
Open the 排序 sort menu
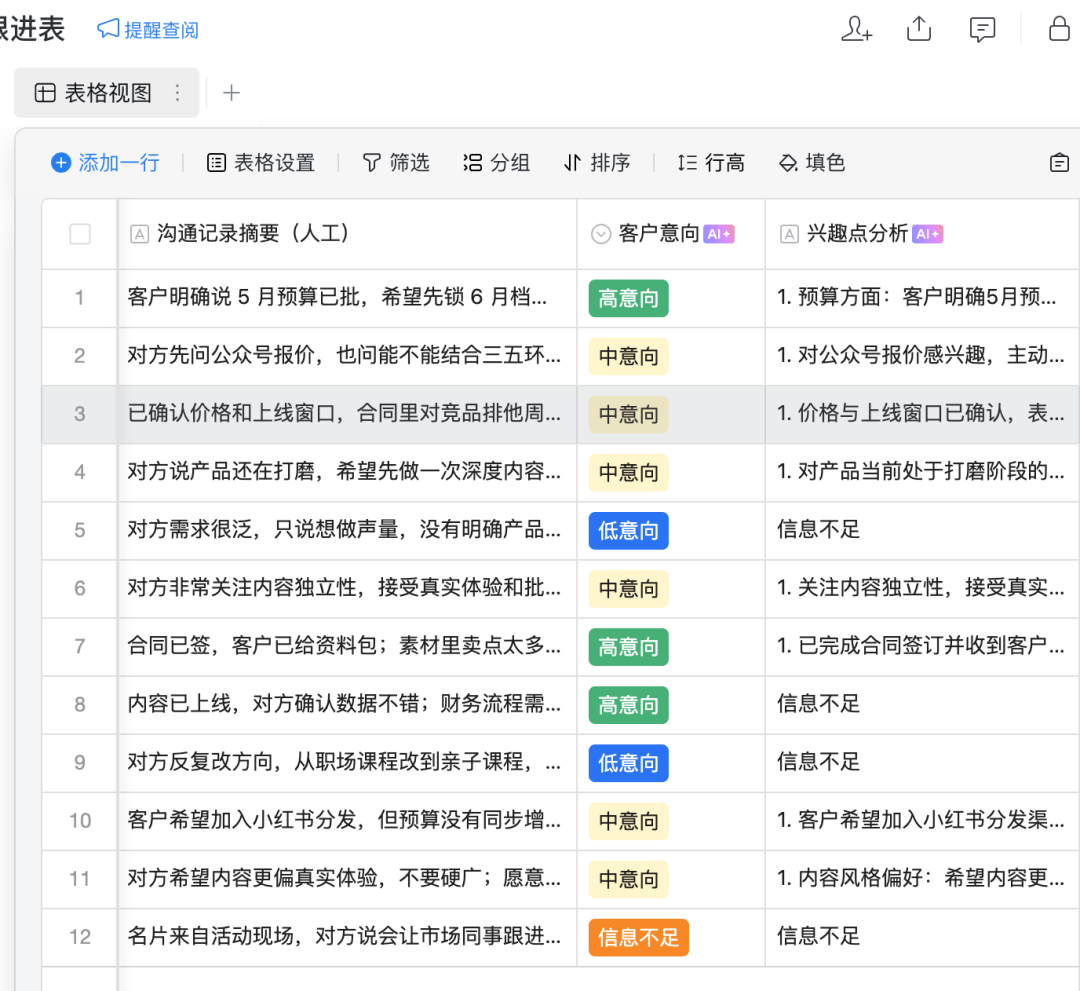coord(596,163)
